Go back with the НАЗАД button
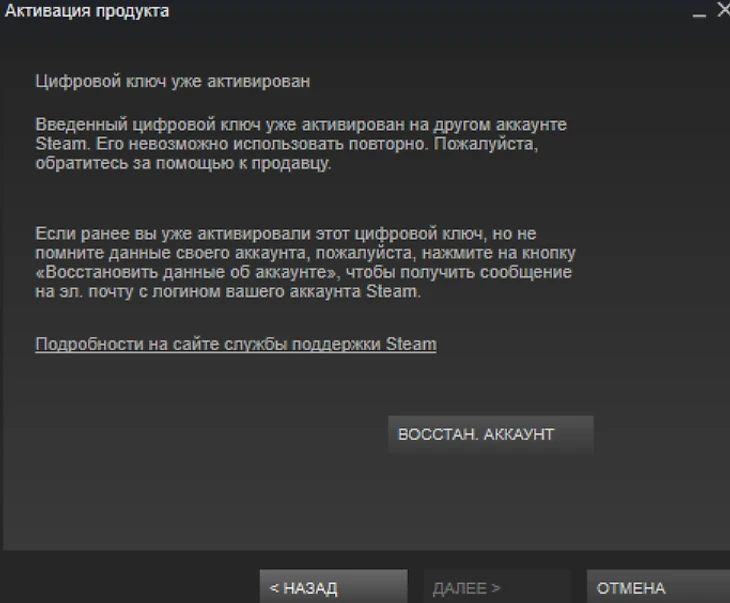 333,587
